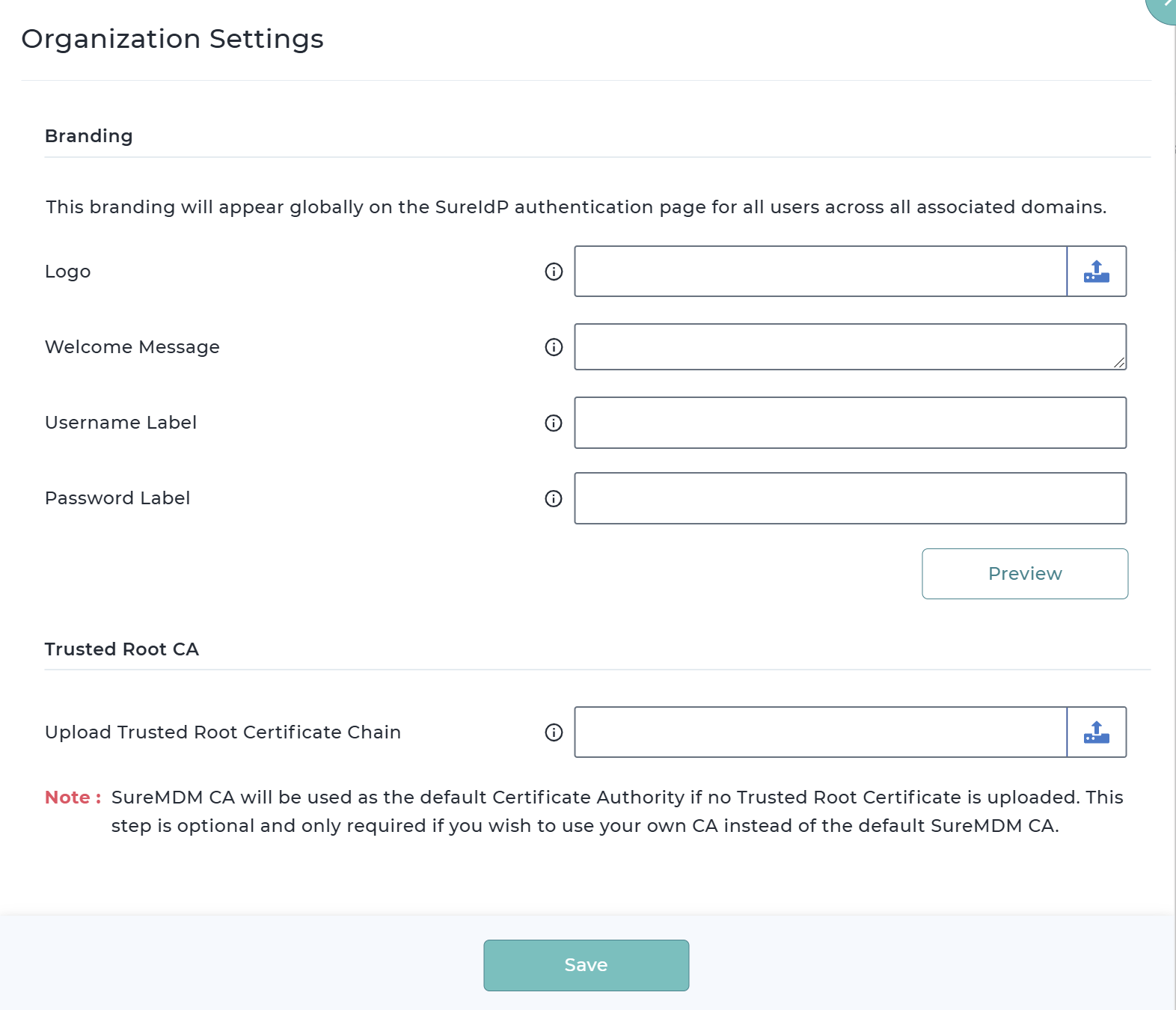
Task: Click the Branding section heading
Action: pyautogui.click(x=89, y=136)
